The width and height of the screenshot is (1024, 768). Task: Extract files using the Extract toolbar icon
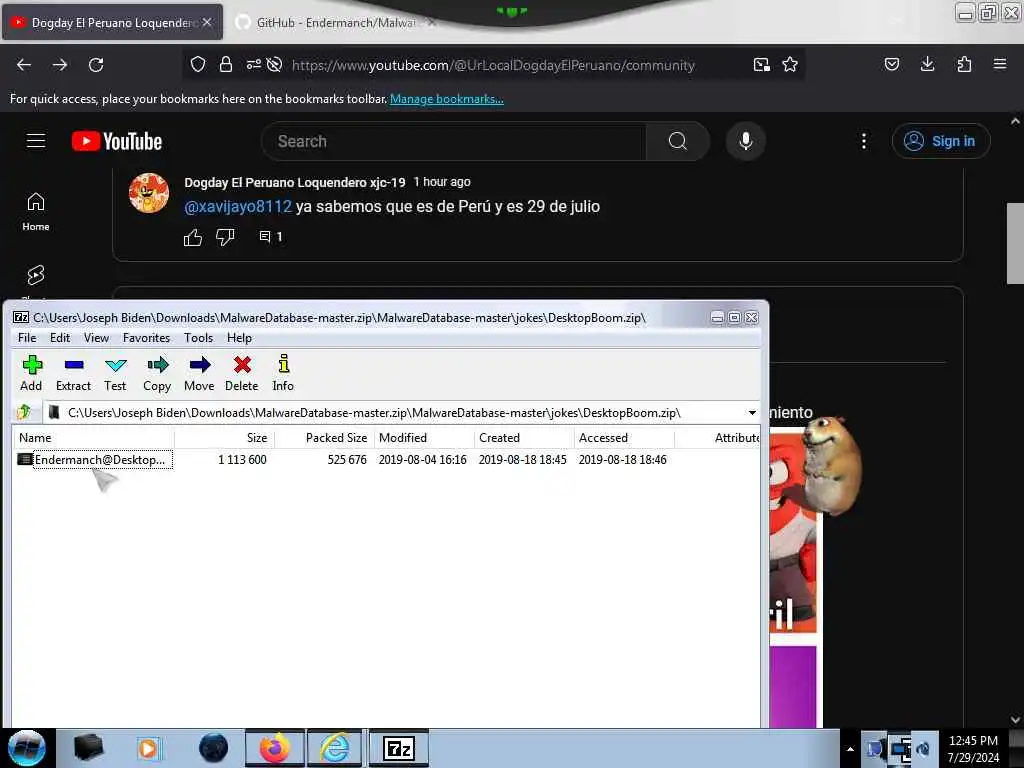[x=73, y=374]
